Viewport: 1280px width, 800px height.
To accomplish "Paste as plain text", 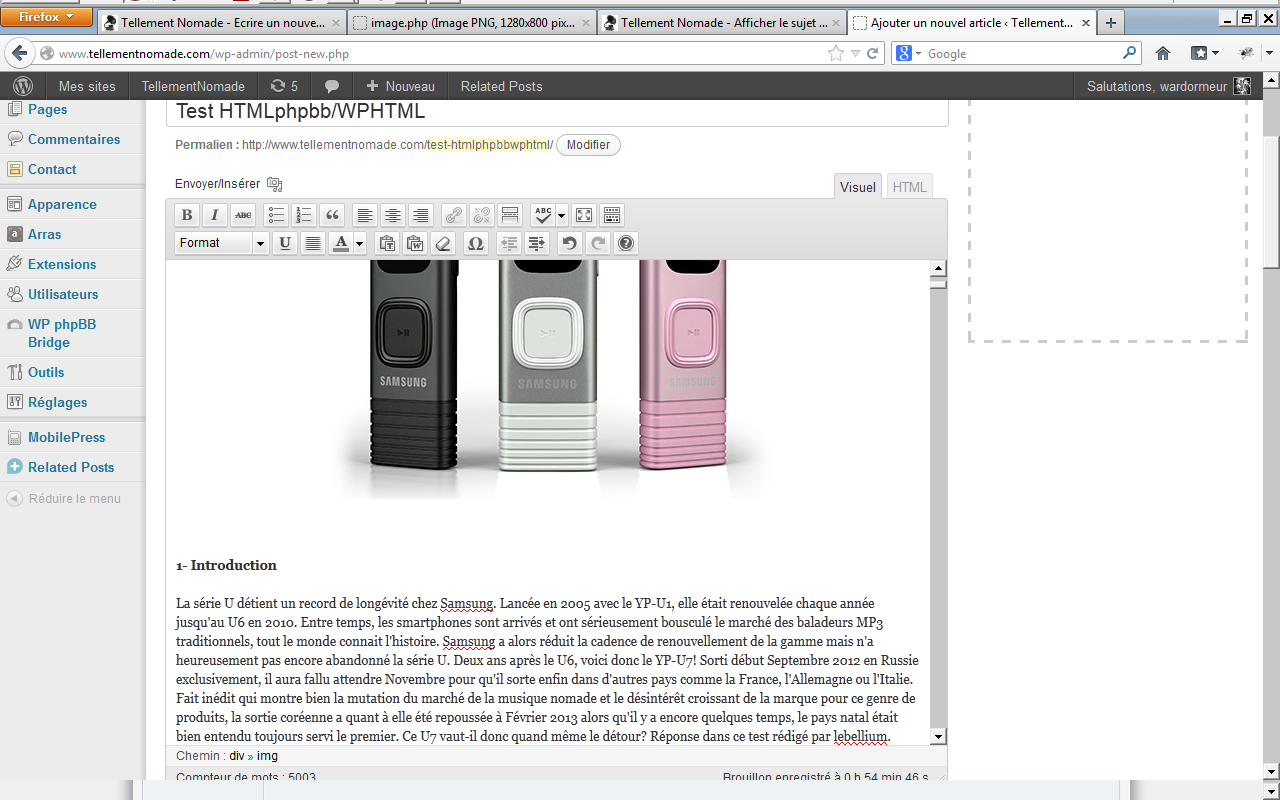I will (387, 243).
